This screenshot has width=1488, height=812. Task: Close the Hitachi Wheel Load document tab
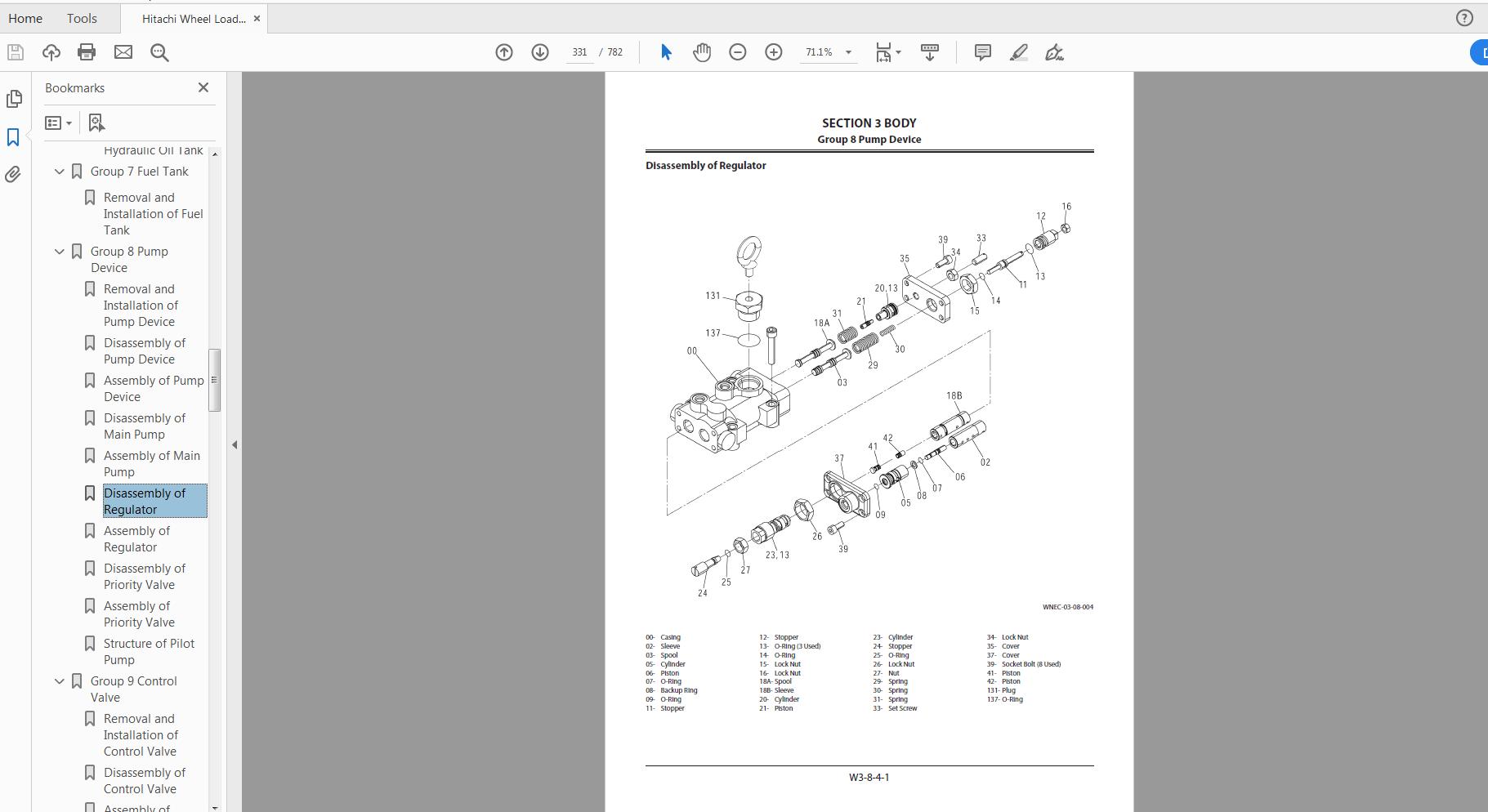pos(257,19)
